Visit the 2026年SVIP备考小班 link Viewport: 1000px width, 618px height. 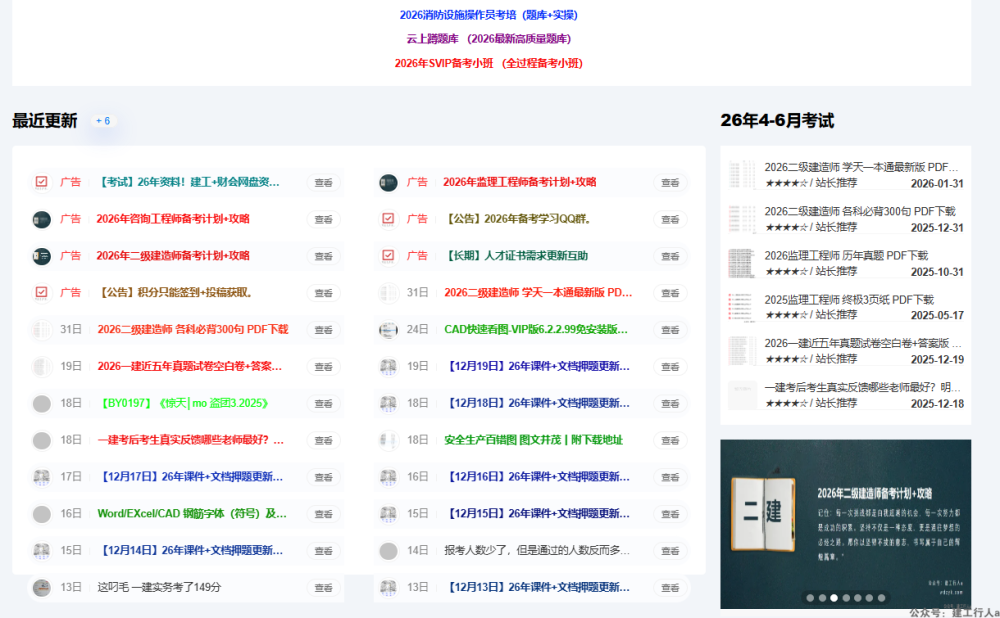pyautogui.click(x=488, y=63)
